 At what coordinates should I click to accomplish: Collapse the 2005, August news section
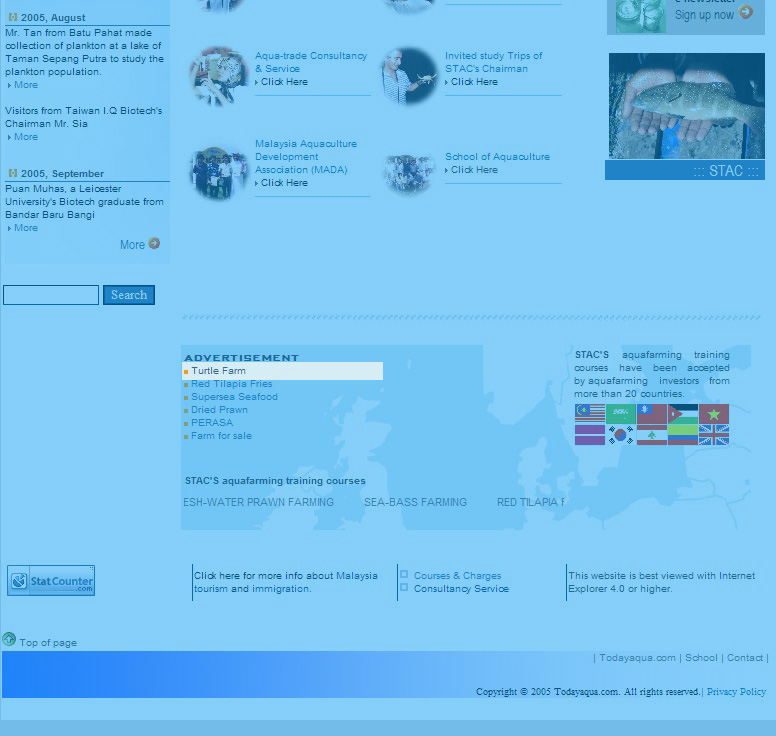(13, 17)
